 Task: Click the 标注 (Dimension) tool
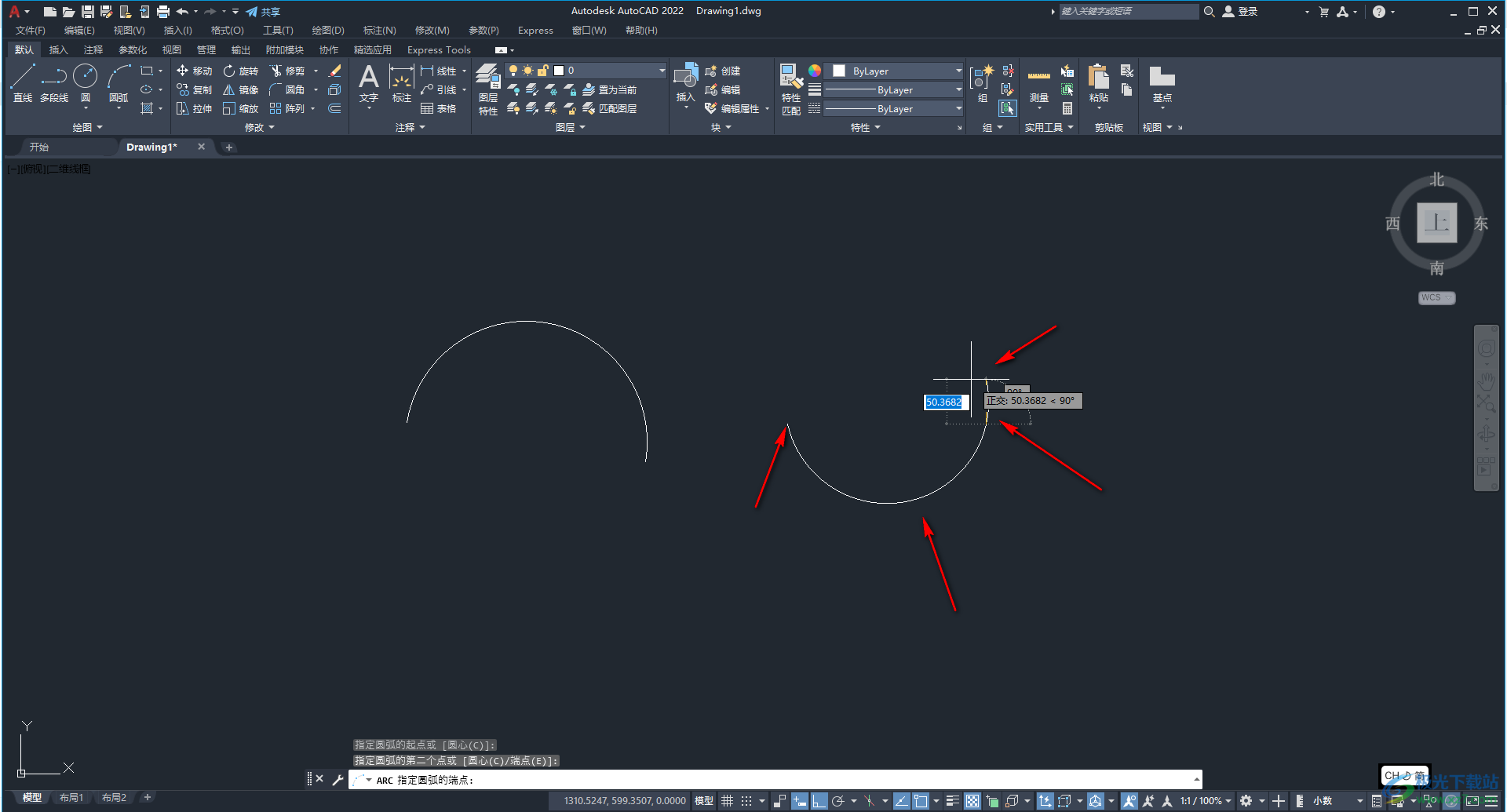(x=402, y=83)
